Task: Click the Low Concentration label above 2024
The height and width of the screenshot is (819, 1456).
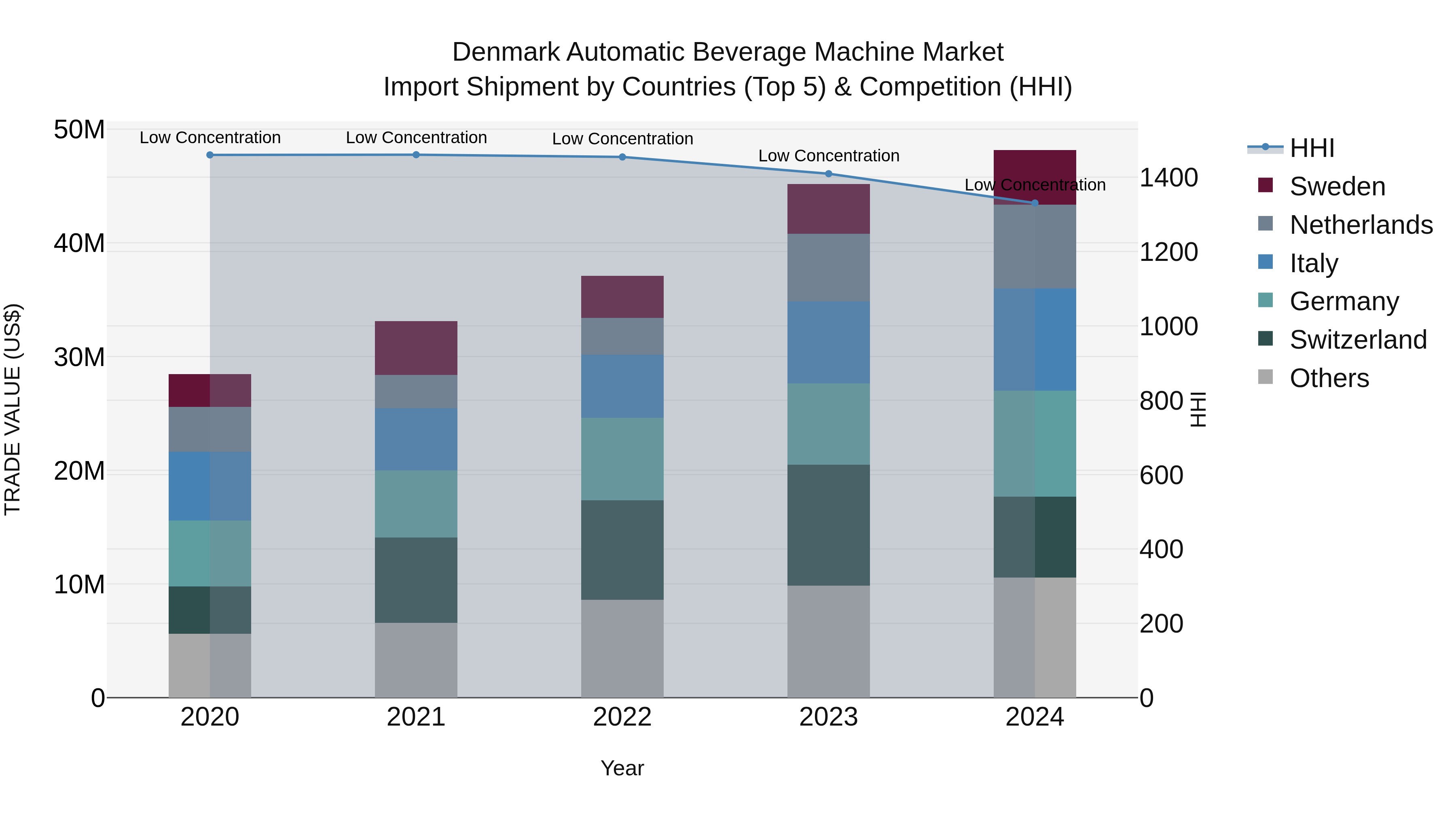Action: pyautogui.click(x=1035, y=185)
